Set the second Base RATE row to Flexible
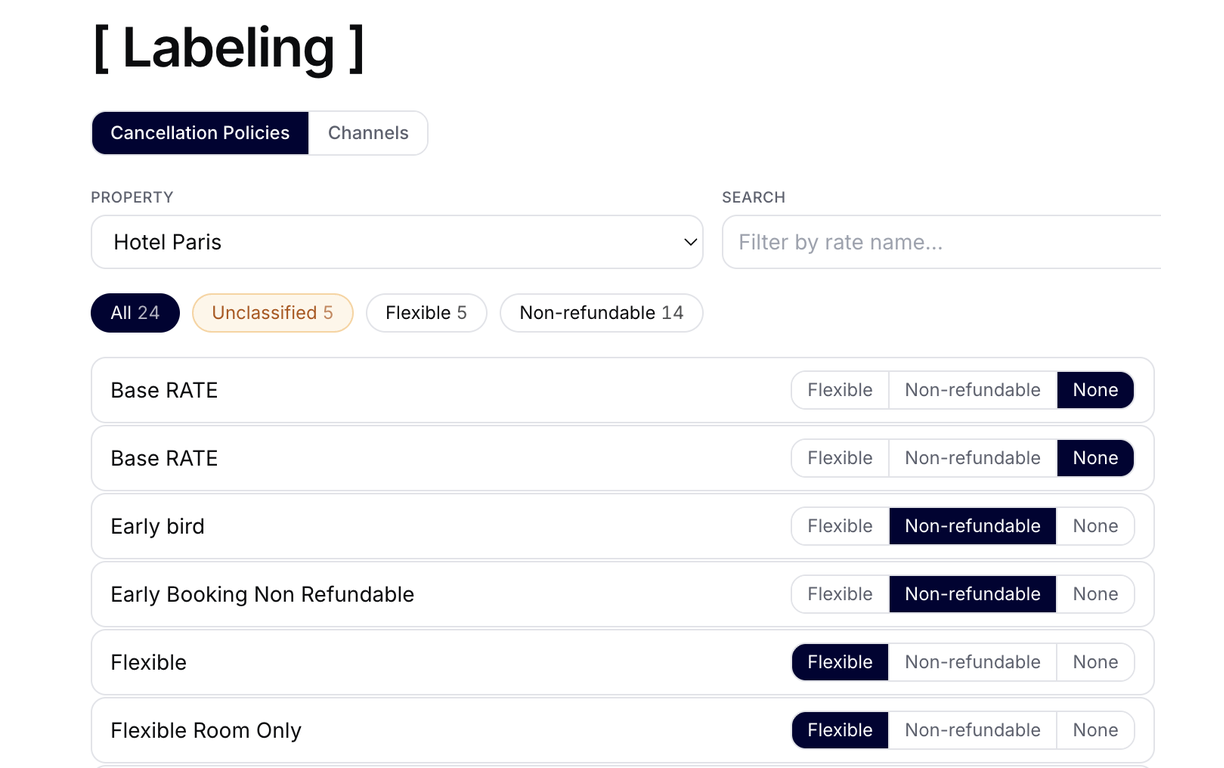This screenshot has height=768, width=1224. (x=840, y=458)
